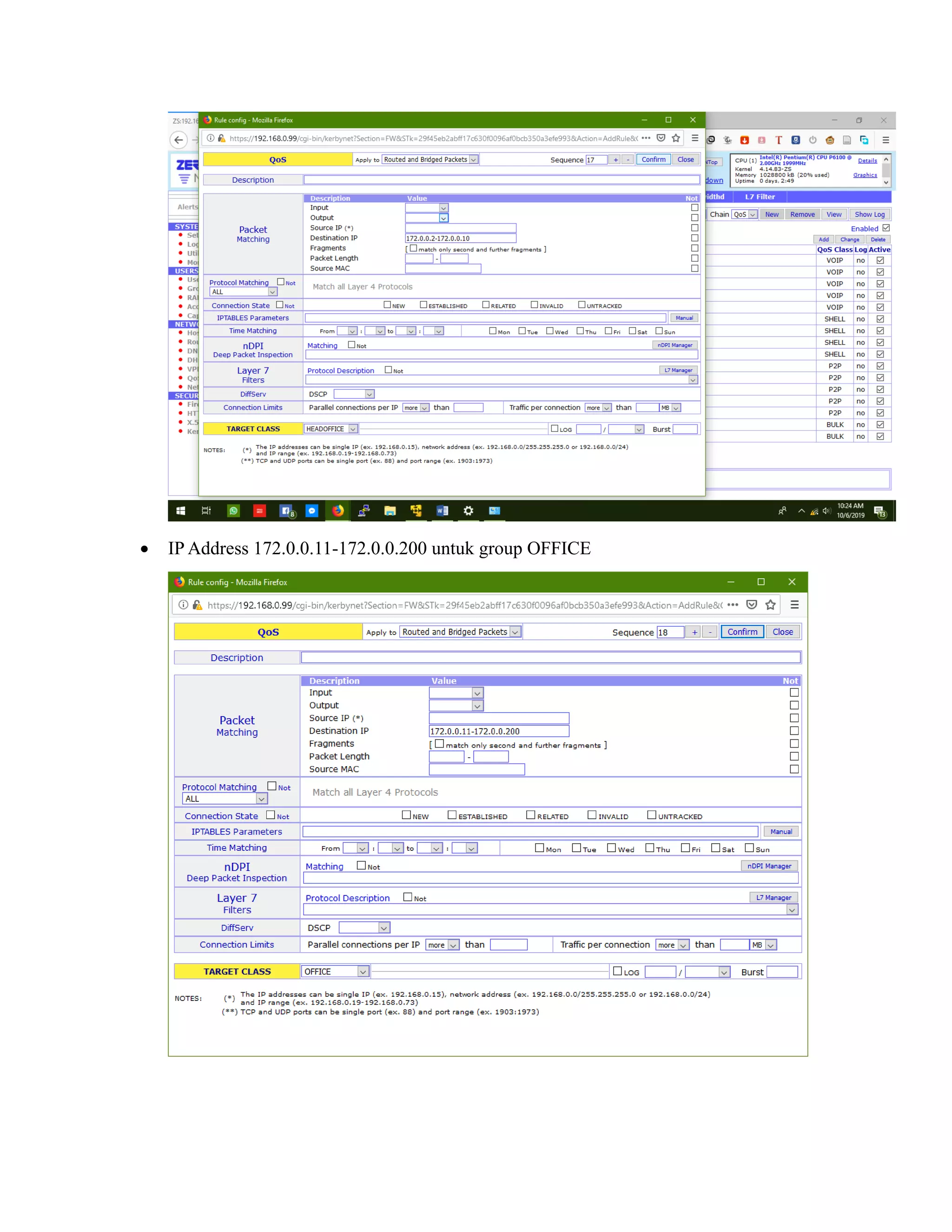The image size is (952, 1232).
Task: Click the page actions ellipsis in lower Rule config URL bar
Action: click(733, 605)
